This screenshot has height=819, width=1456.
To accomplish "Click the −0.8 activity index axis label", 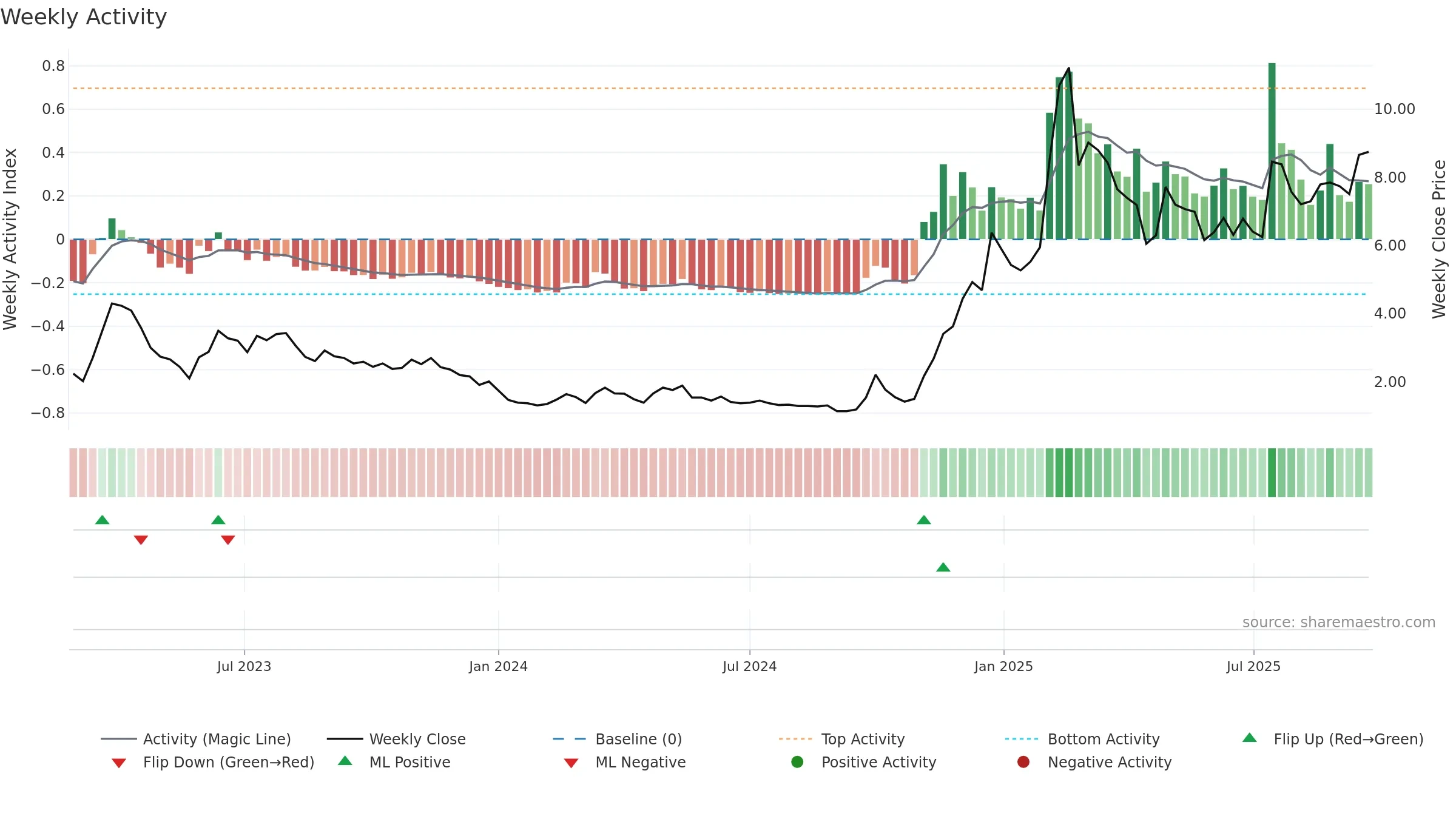I will coord(48,413).
